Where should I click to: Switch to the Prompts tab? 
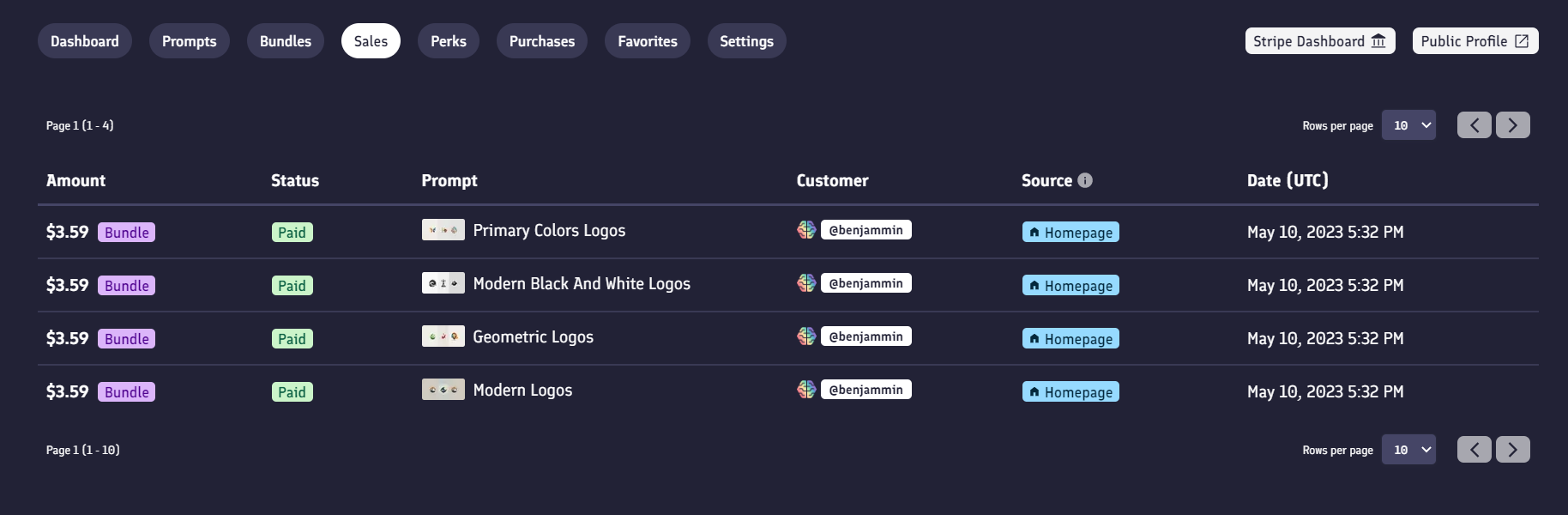[190, 41]
